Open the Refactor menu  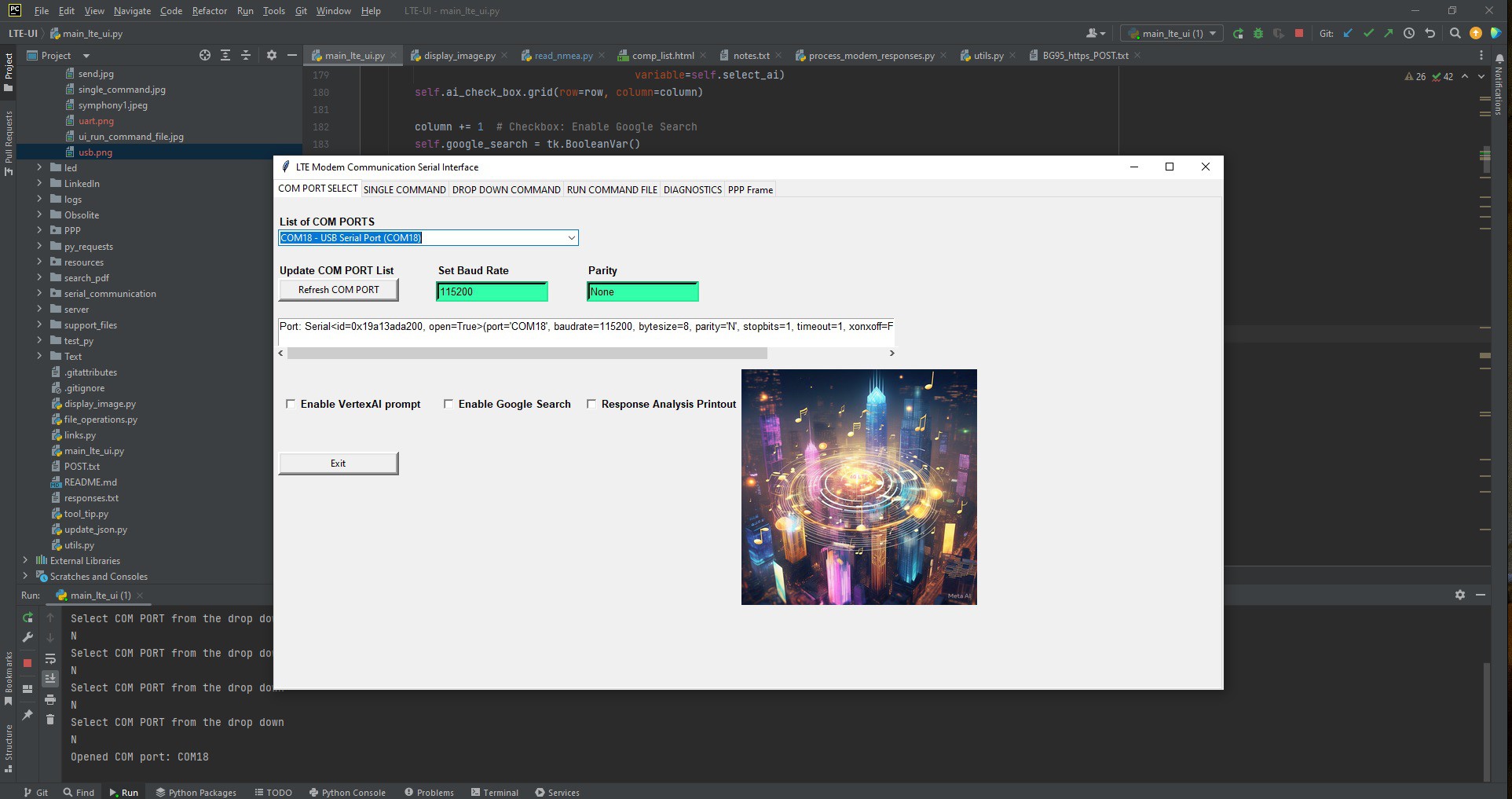click(209, 11)
